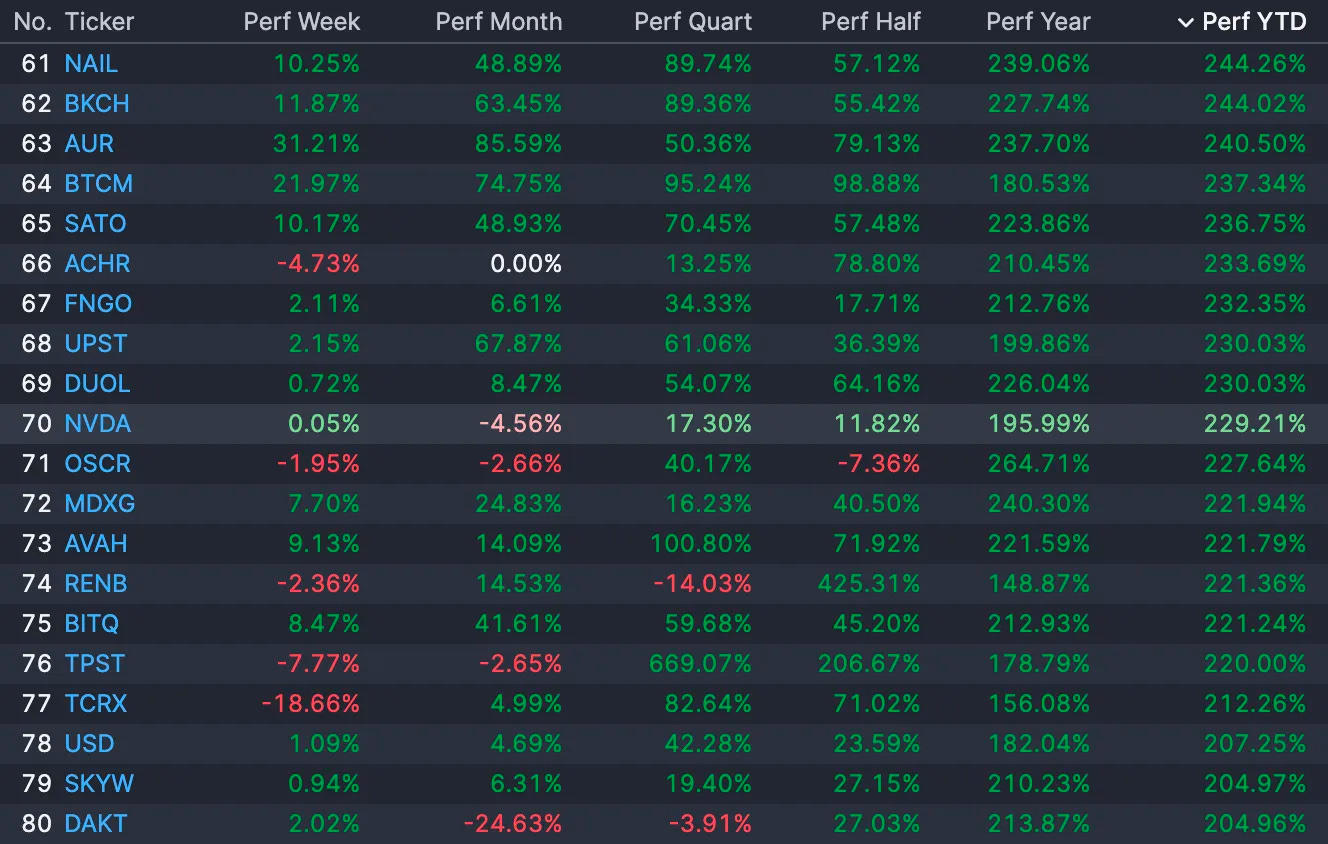Click TCRX's Perf Quart value 82.64%
Viewport: 1328px width, 844px height.
point(708,704)
